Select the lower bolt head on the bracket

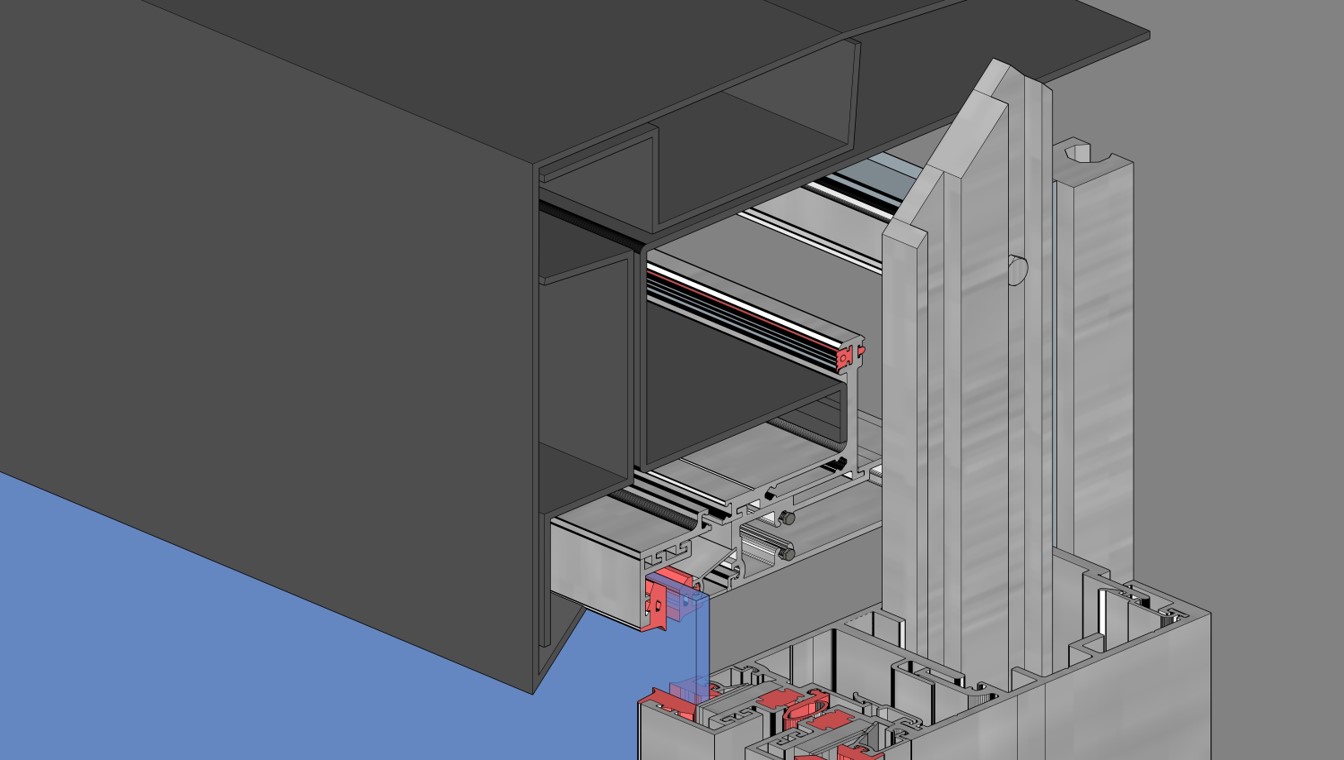tap(789, 553)
